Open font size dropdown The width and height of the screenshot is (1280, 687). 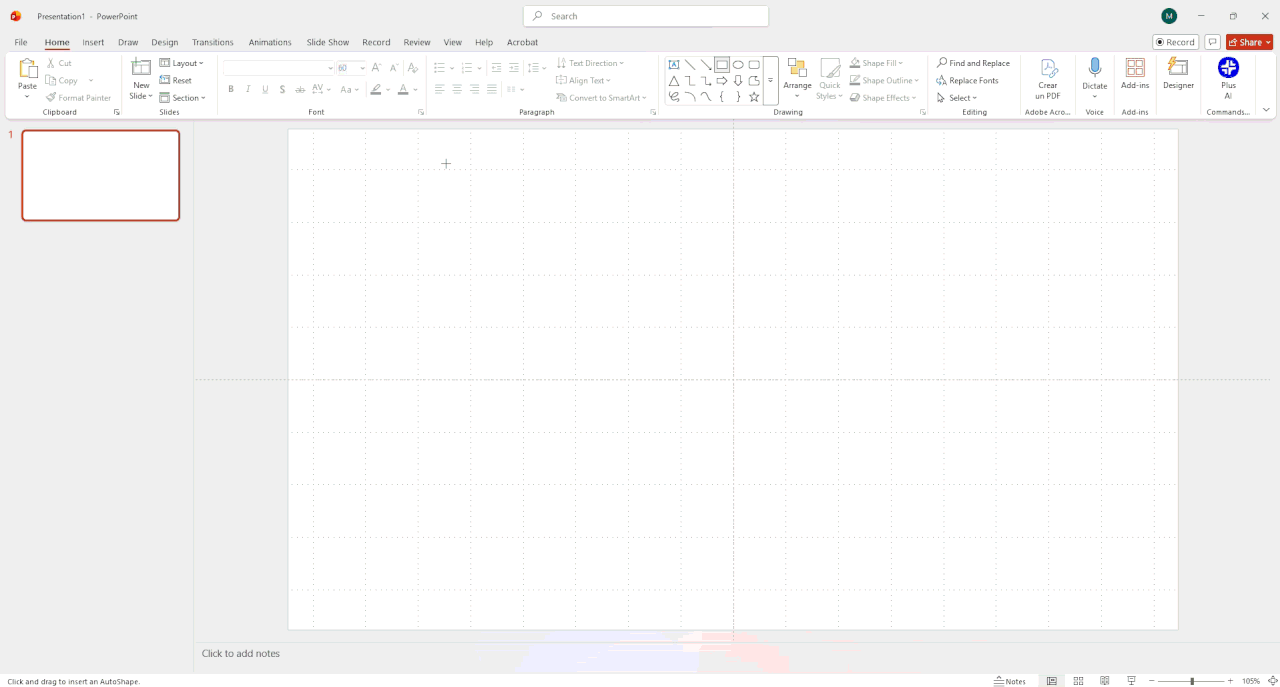click(x=362, y=68)
